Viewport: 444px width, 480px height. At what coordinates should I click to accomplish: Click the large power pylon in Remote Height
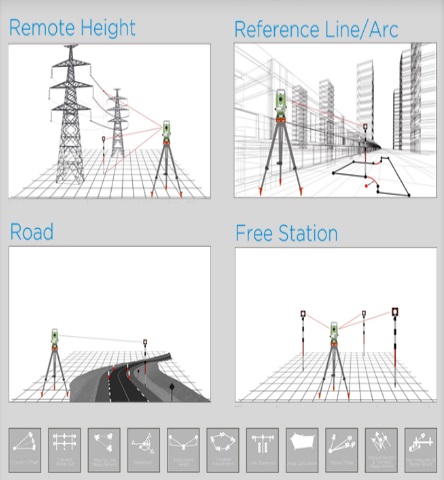70,113
